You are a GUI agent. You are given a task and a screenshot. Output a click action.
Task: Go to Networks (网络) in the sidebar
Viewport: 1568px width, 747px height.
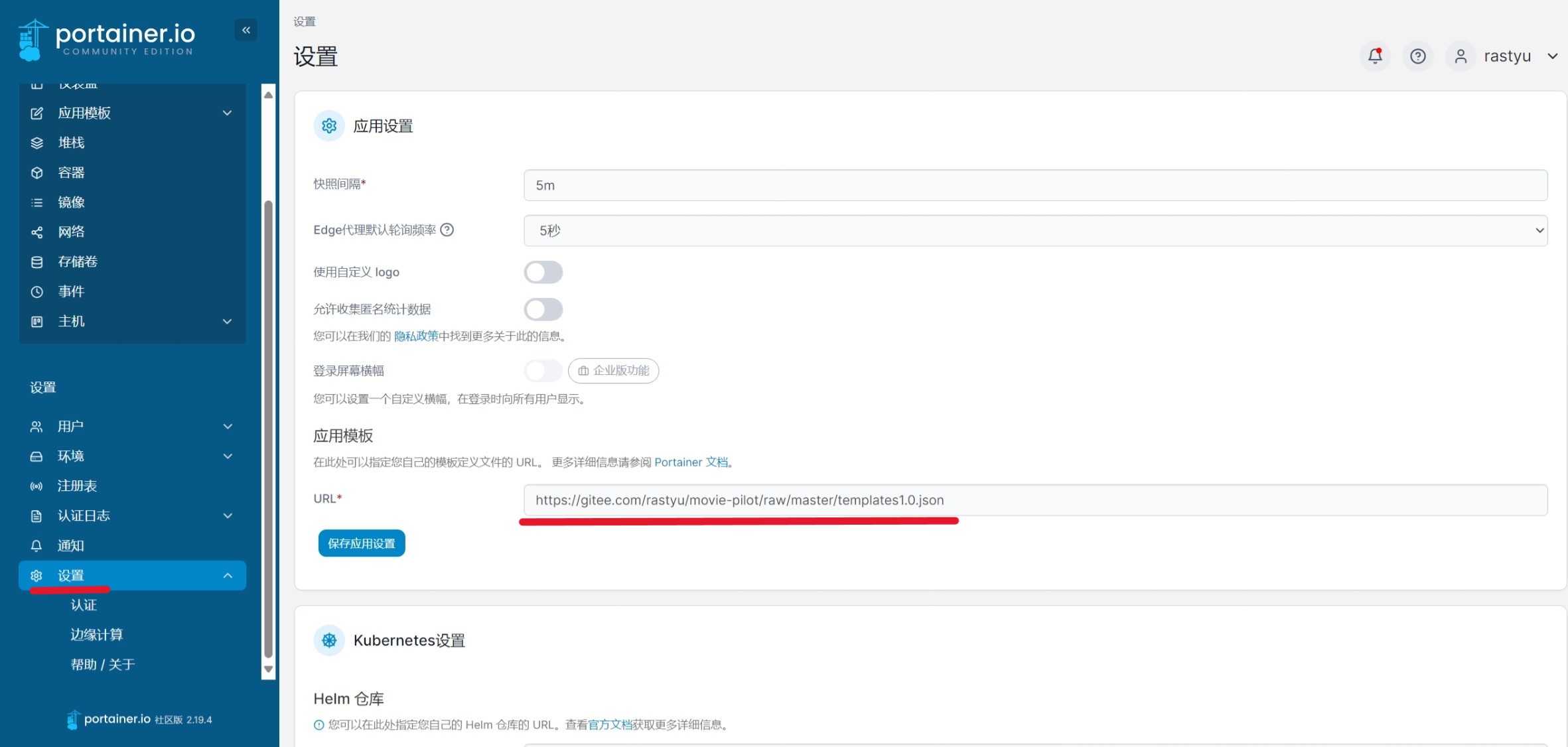[71, 232]
